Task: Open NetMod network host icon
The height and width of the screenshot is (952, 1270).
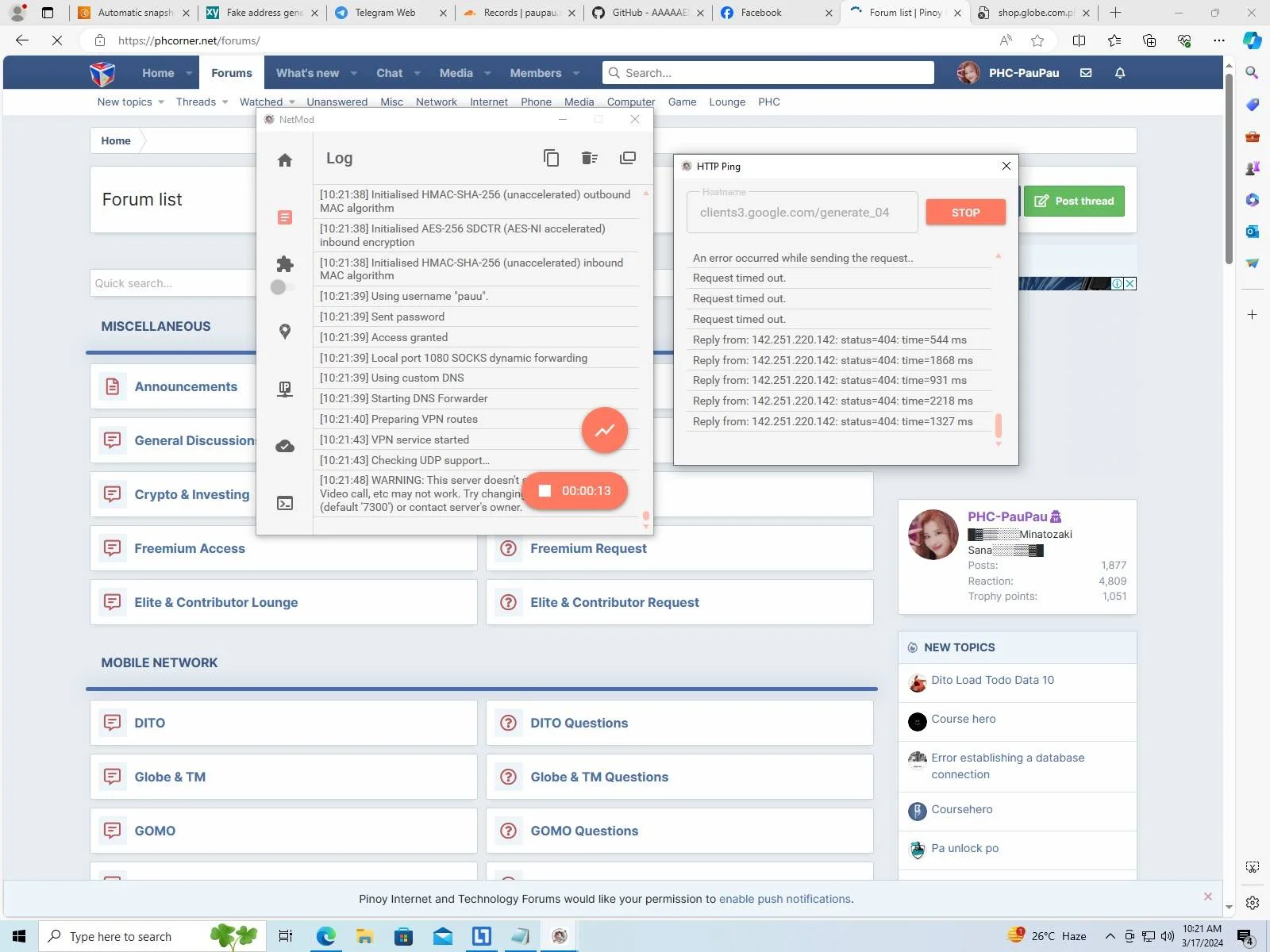Action: point(285,389)
